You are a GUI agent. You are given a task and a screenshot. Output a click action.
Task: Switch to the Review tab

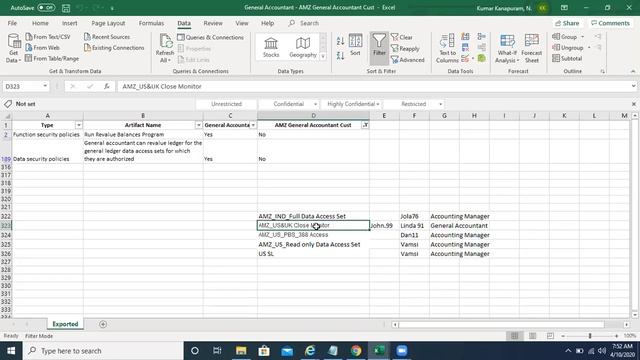[x=213, y=23]
